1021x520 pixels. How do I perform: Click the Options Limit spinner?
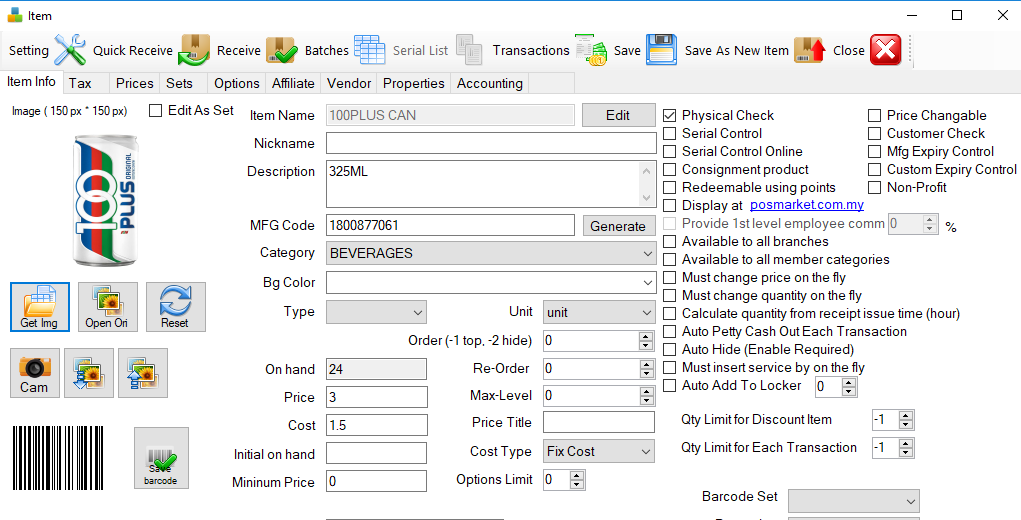pos(577,480)
